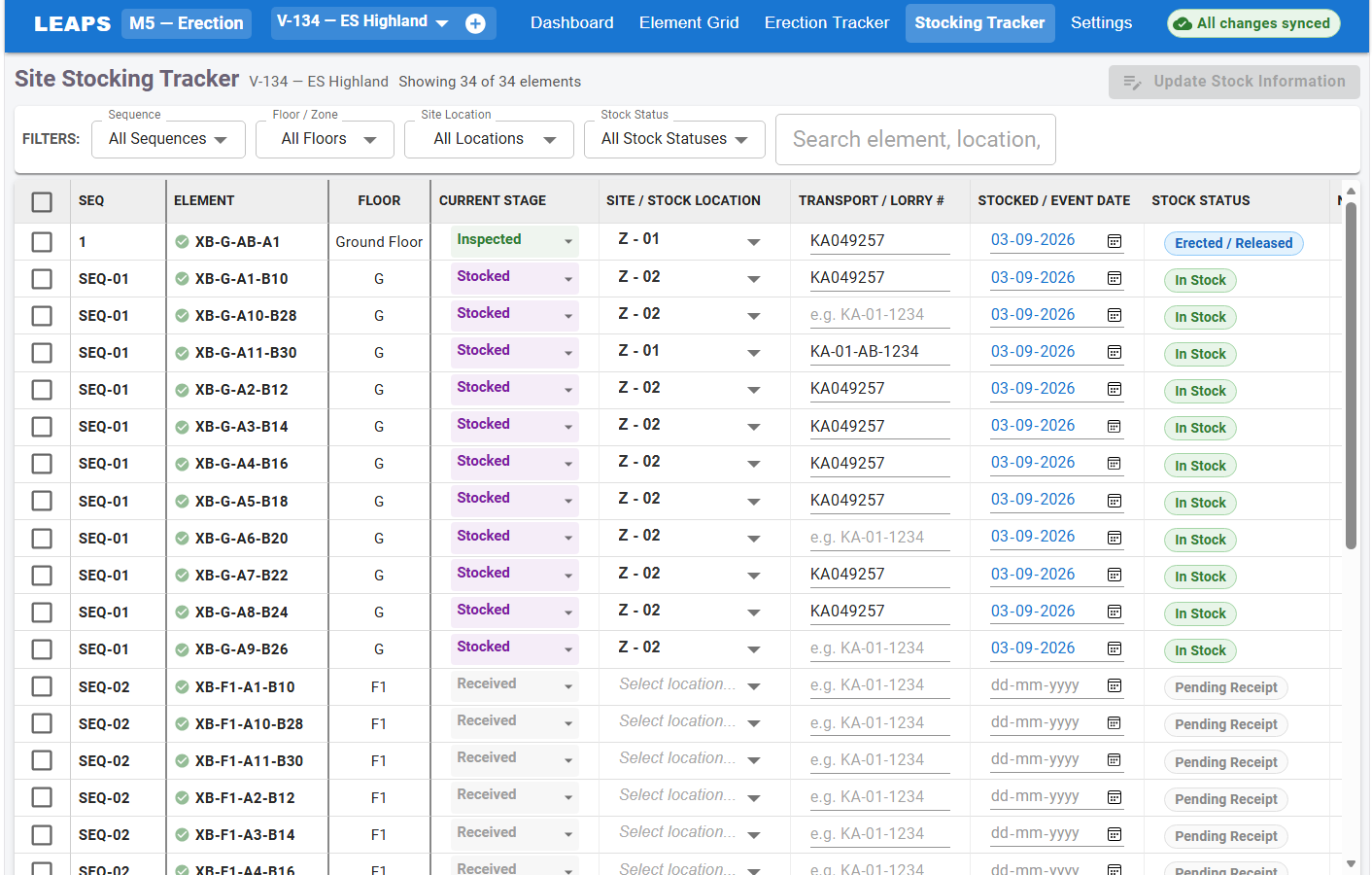Mark the checkbox for XB-G-A9-B26
The image size is (1372, 875).
click(x=42, y=649)
